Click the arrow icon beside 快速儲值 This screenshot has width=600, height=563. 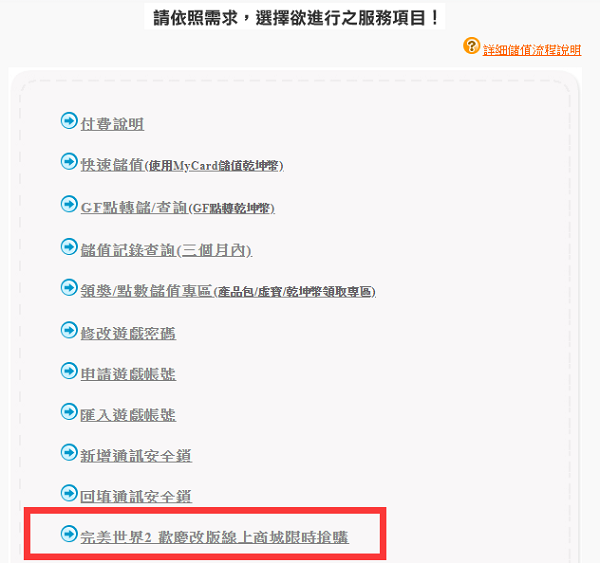coord(69,162)
